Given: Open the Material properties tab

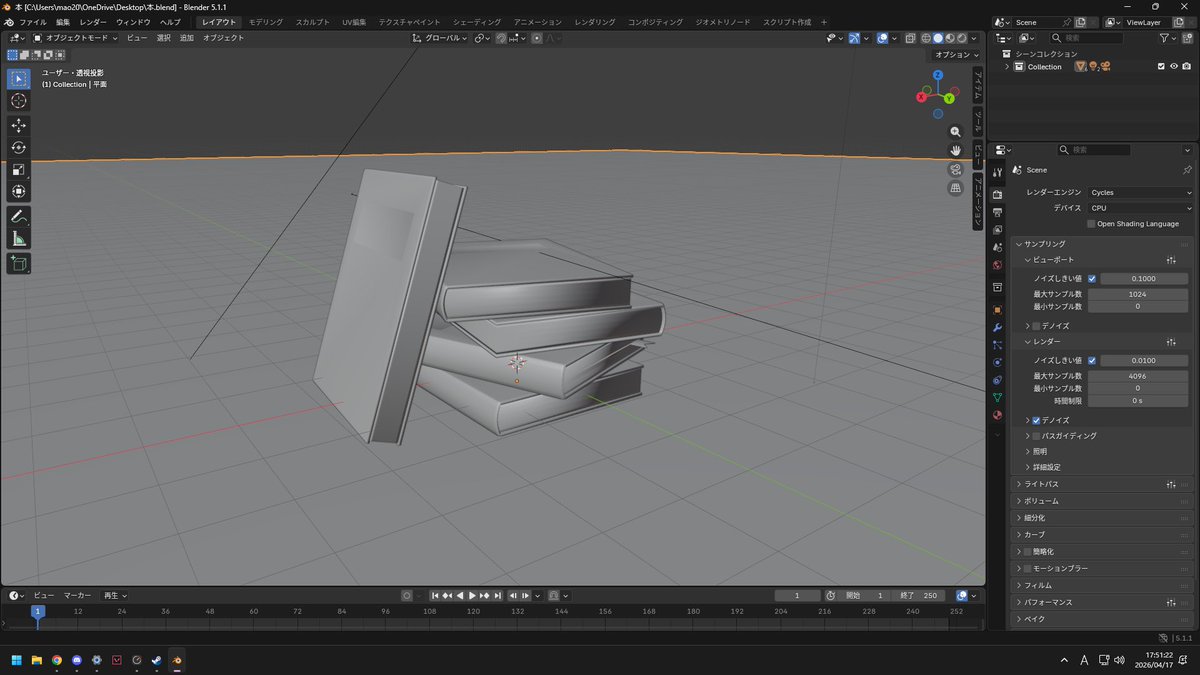Looking at the screenshot, I should click(997, 415).
